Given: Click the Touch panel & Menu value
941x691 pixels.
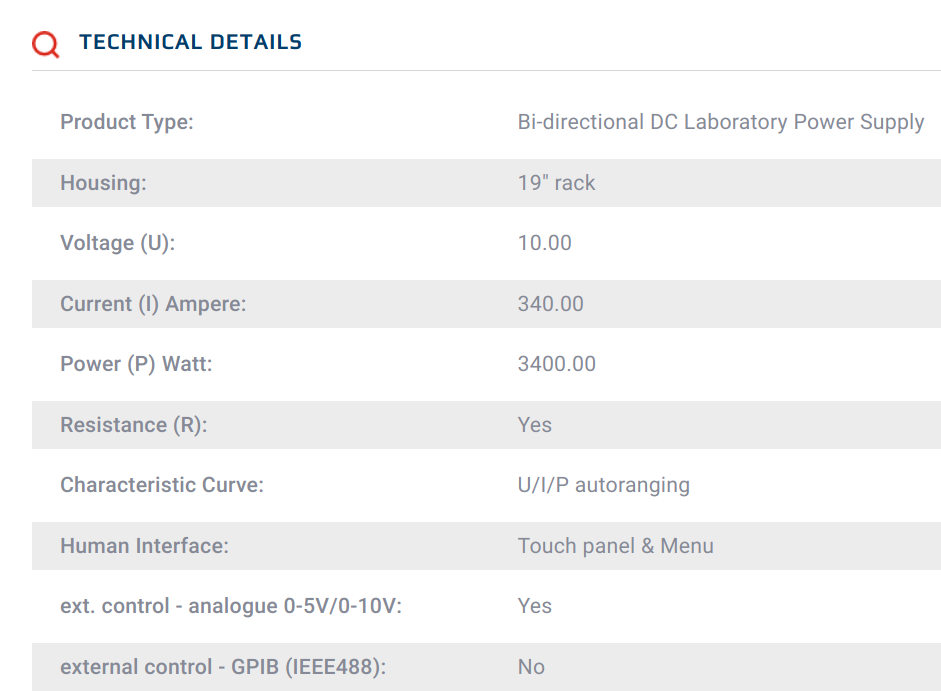Looking at the screenshot, I should 616,546.
